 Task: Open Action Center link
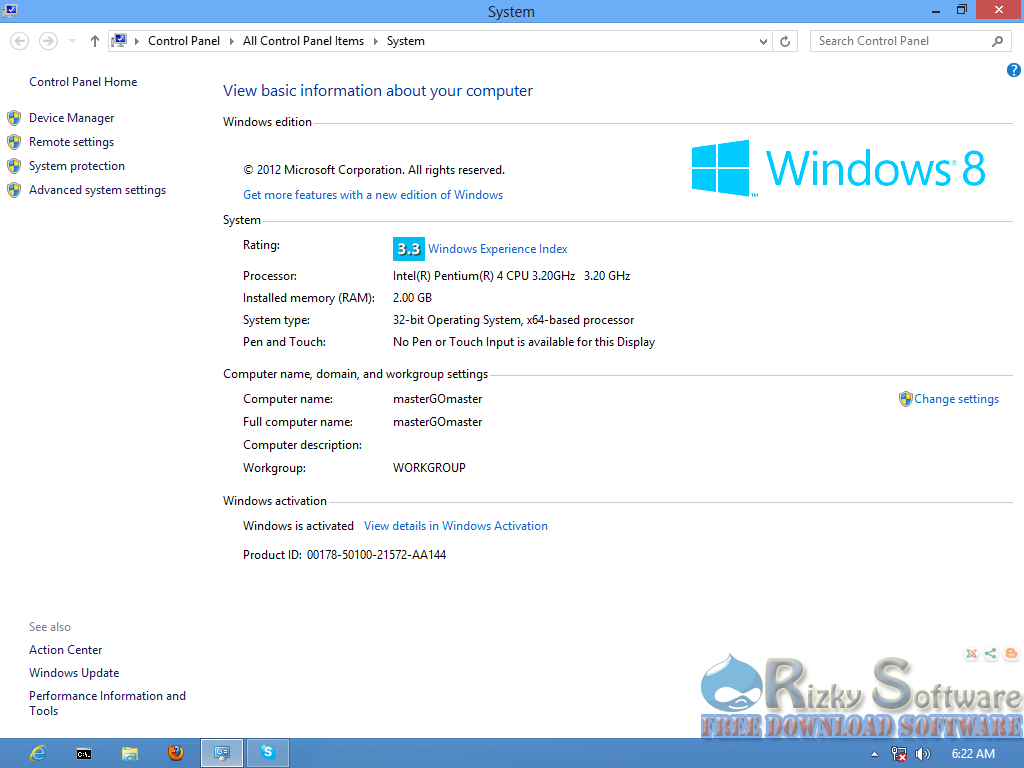(65, 650)
